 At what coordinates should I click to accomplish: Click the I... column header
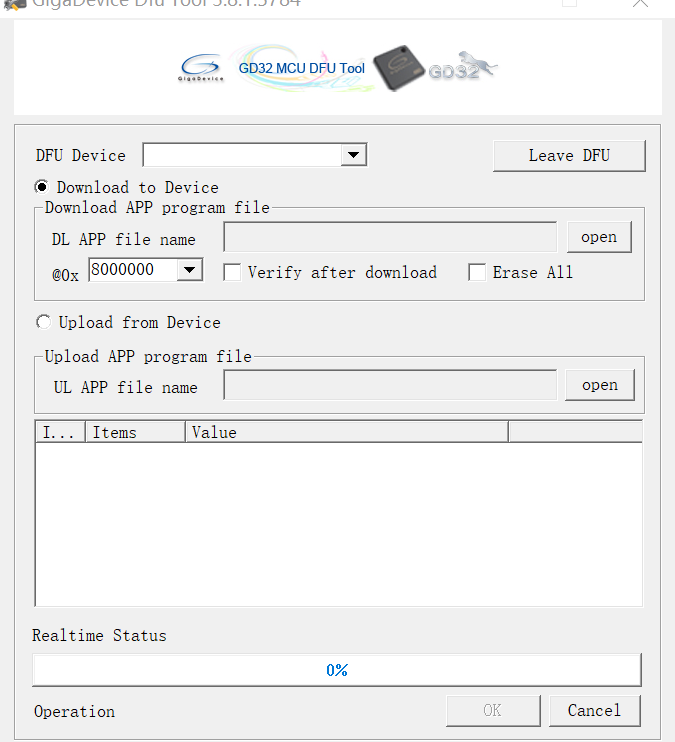point(61,432)
